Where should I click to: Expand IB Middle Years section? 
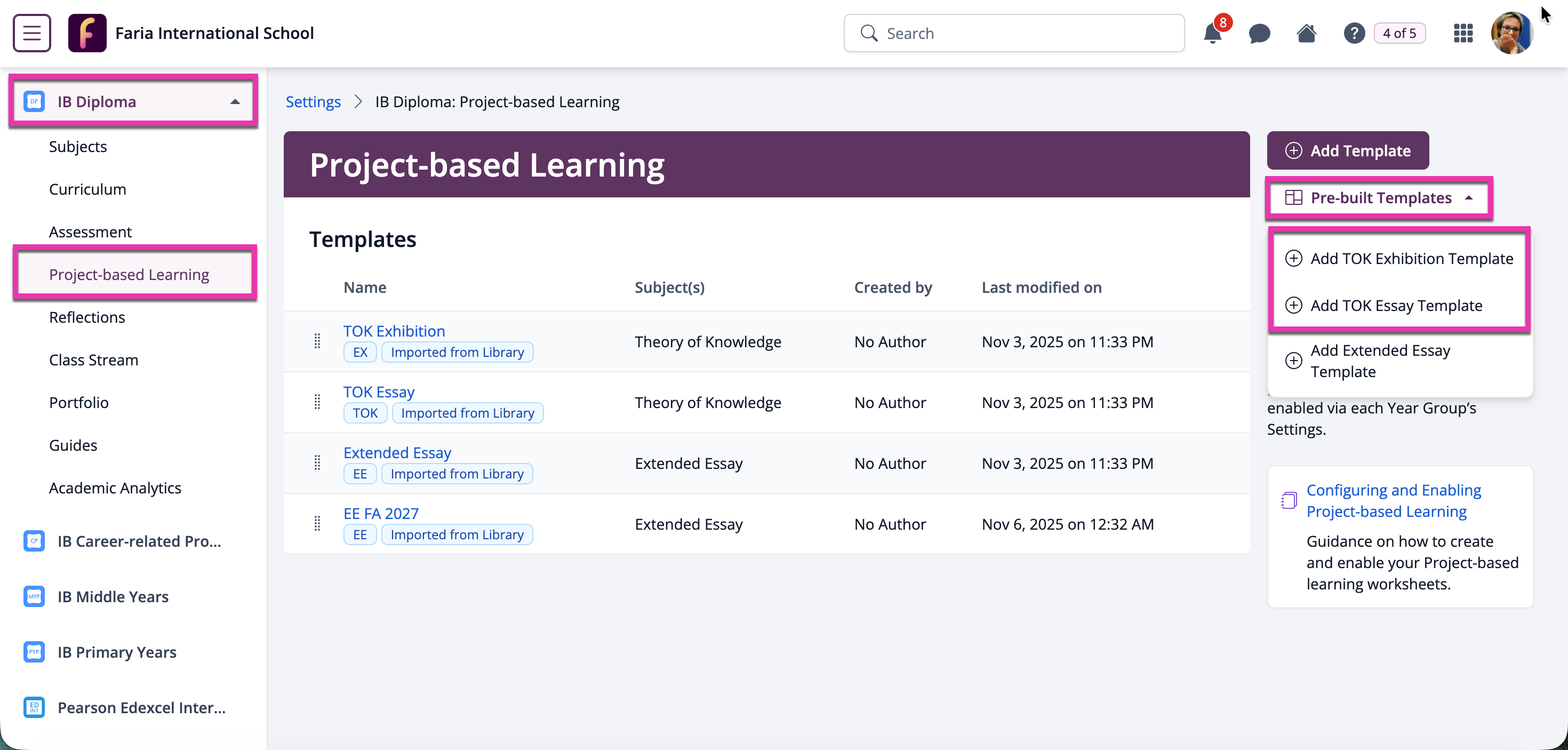(x=113, y=596)
